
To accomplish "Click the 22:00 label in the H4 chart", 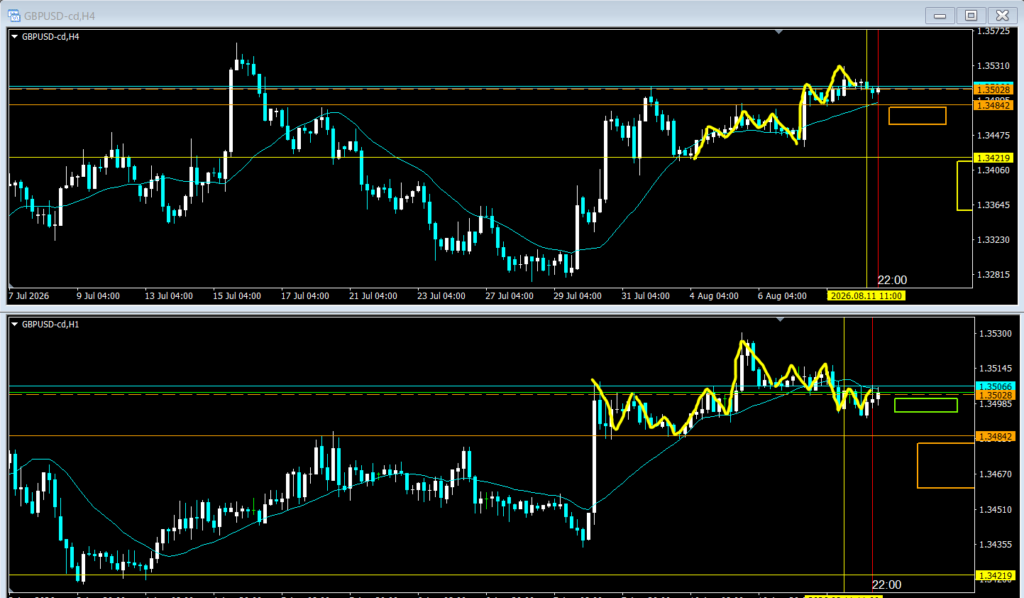I will [892, 280].
